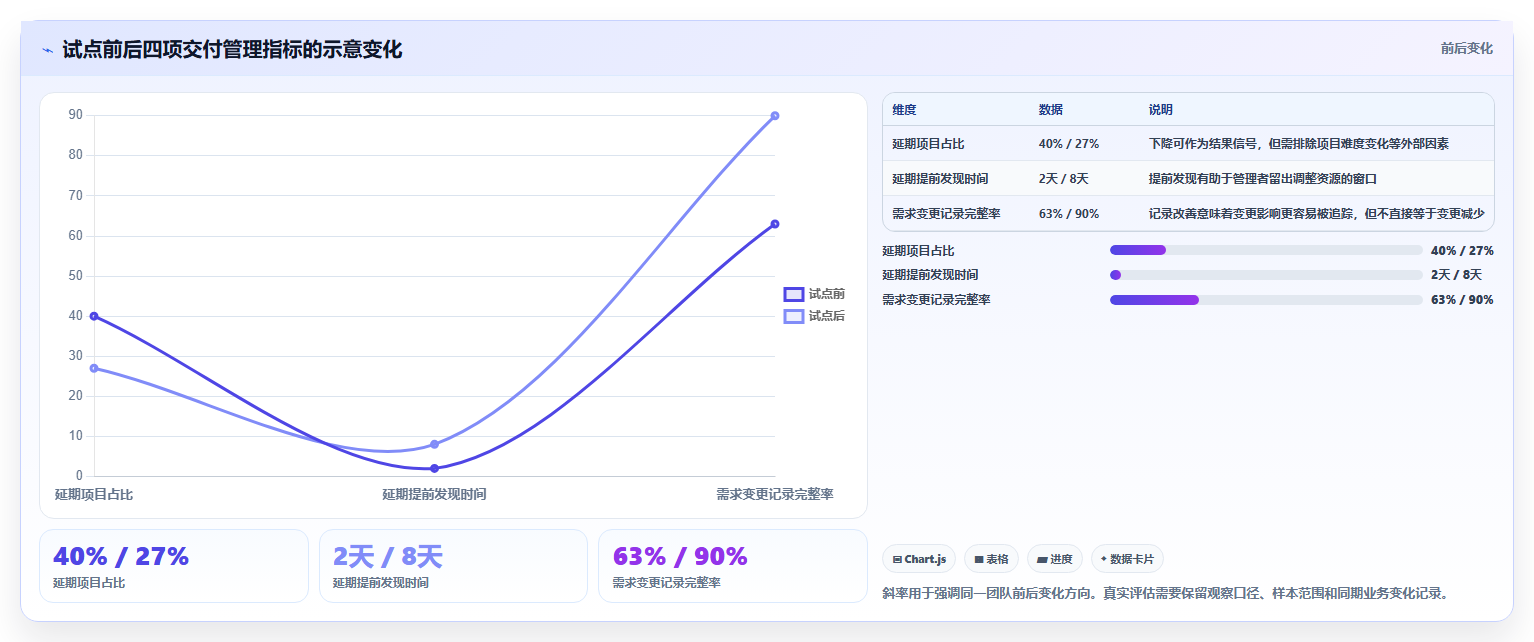Click the star icon inside 数据卡片 chip
This screenshot has width=1534, height=642.
tap(1104, 559)
